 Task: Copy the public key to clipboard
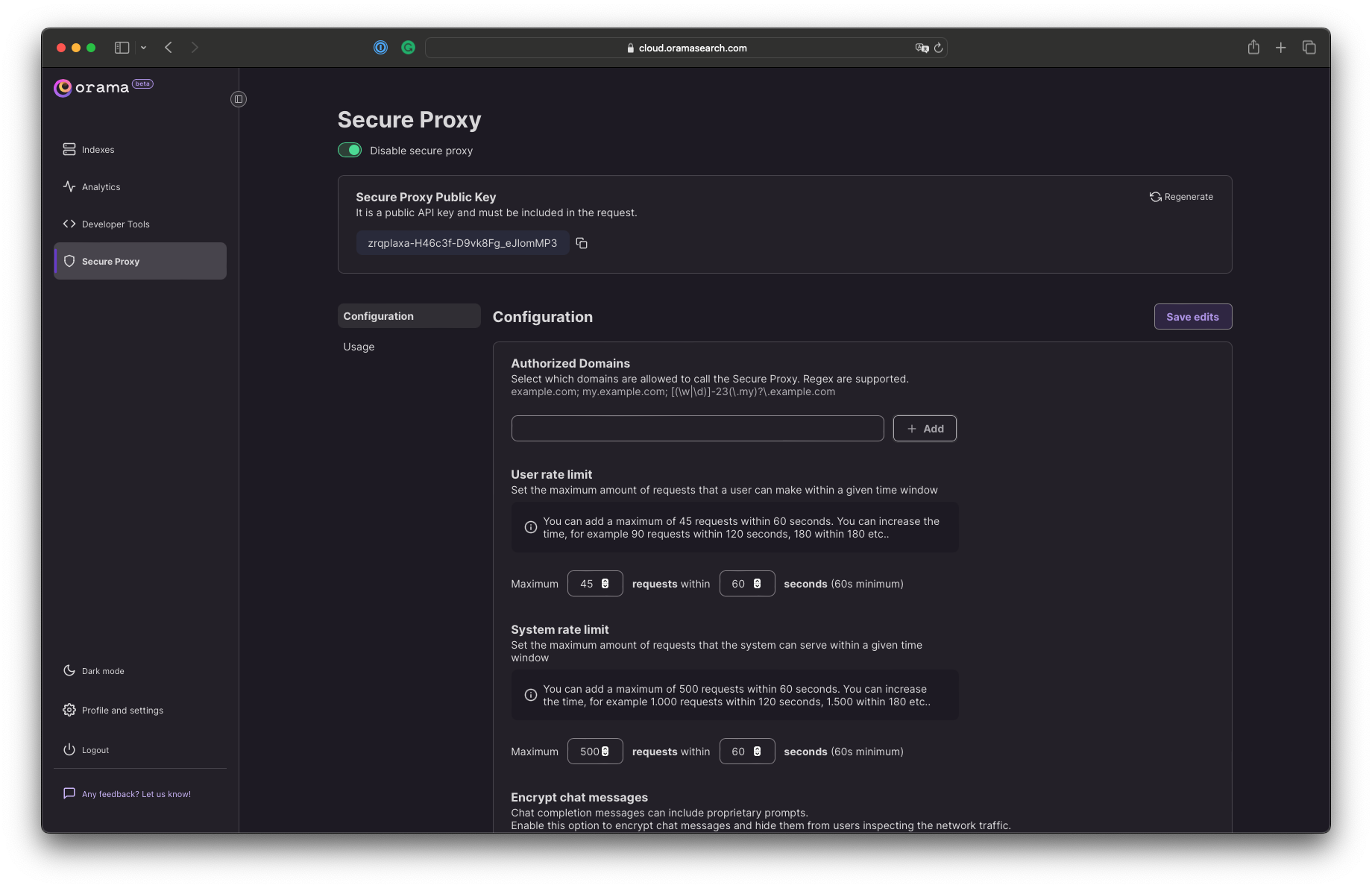582,243
